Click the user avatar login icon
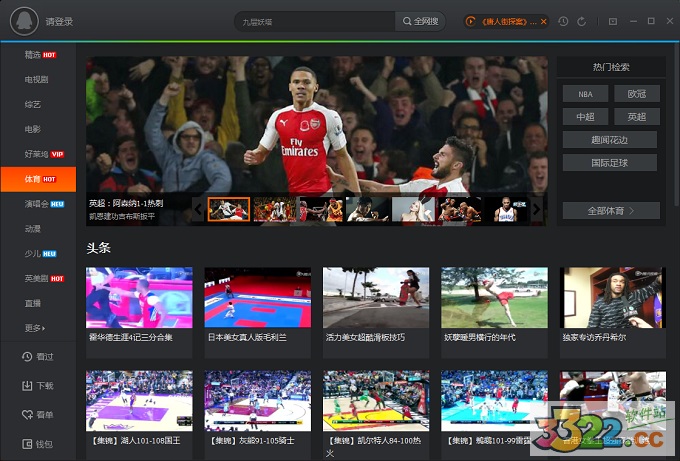 tap(24, 21)
